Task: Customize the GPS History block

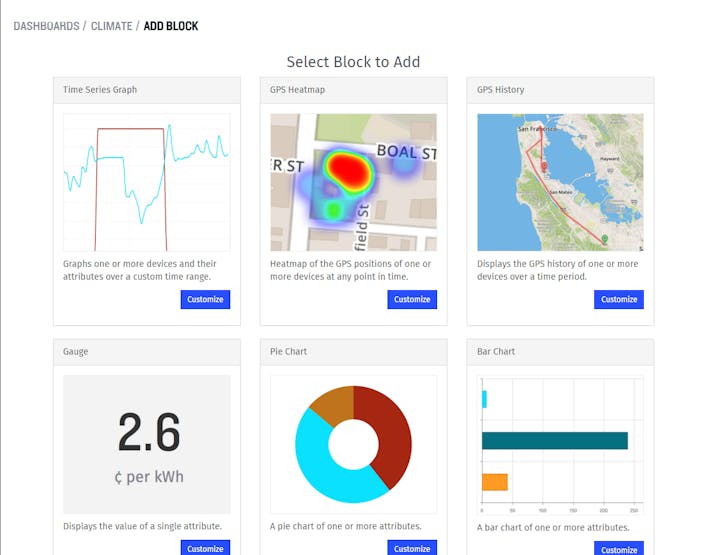Action: (x=619, y=300)
